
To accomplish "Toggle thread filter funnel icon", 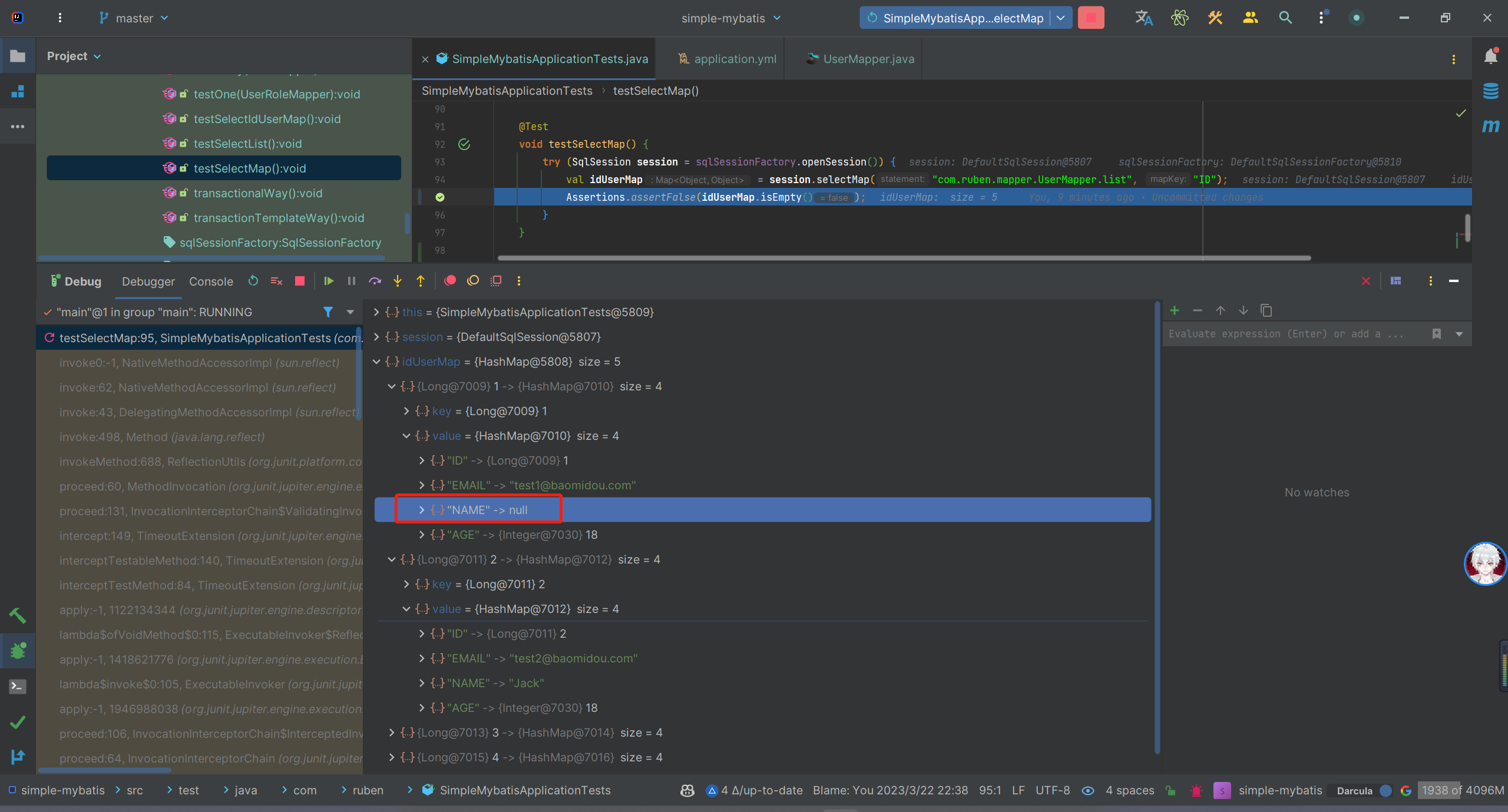I will pyautogui.click(x=328, y=312).
